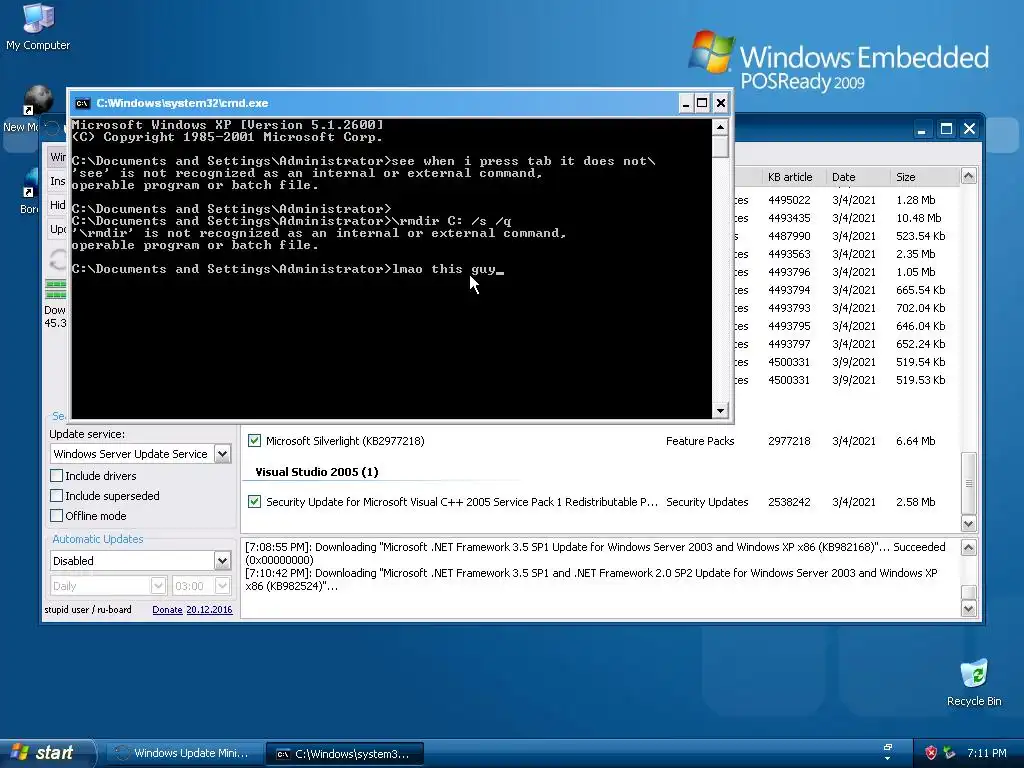Click the update list scrollbar thumb
The width and height of the screenshot is (1024, 768).
tap(968, 483)
